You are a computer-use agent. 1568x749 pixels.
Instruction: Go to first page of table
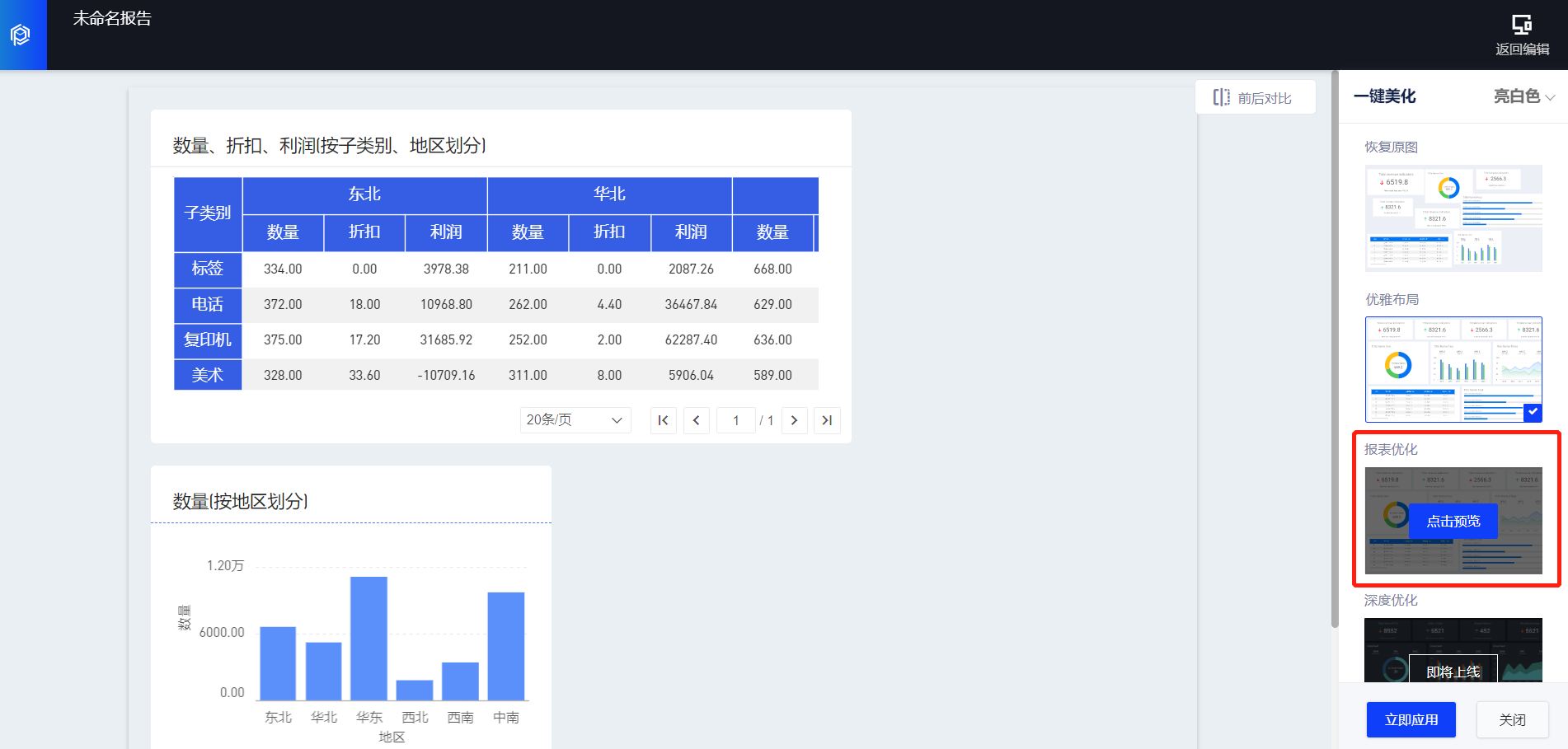[x=663, y=420]
